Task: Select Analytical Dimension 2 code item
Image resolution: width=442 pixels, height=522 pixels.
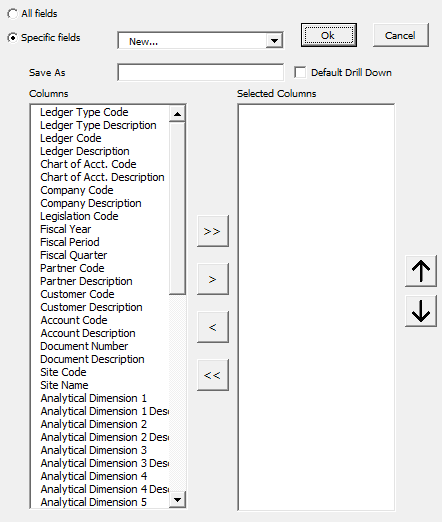Action: [x=99, y=424]
